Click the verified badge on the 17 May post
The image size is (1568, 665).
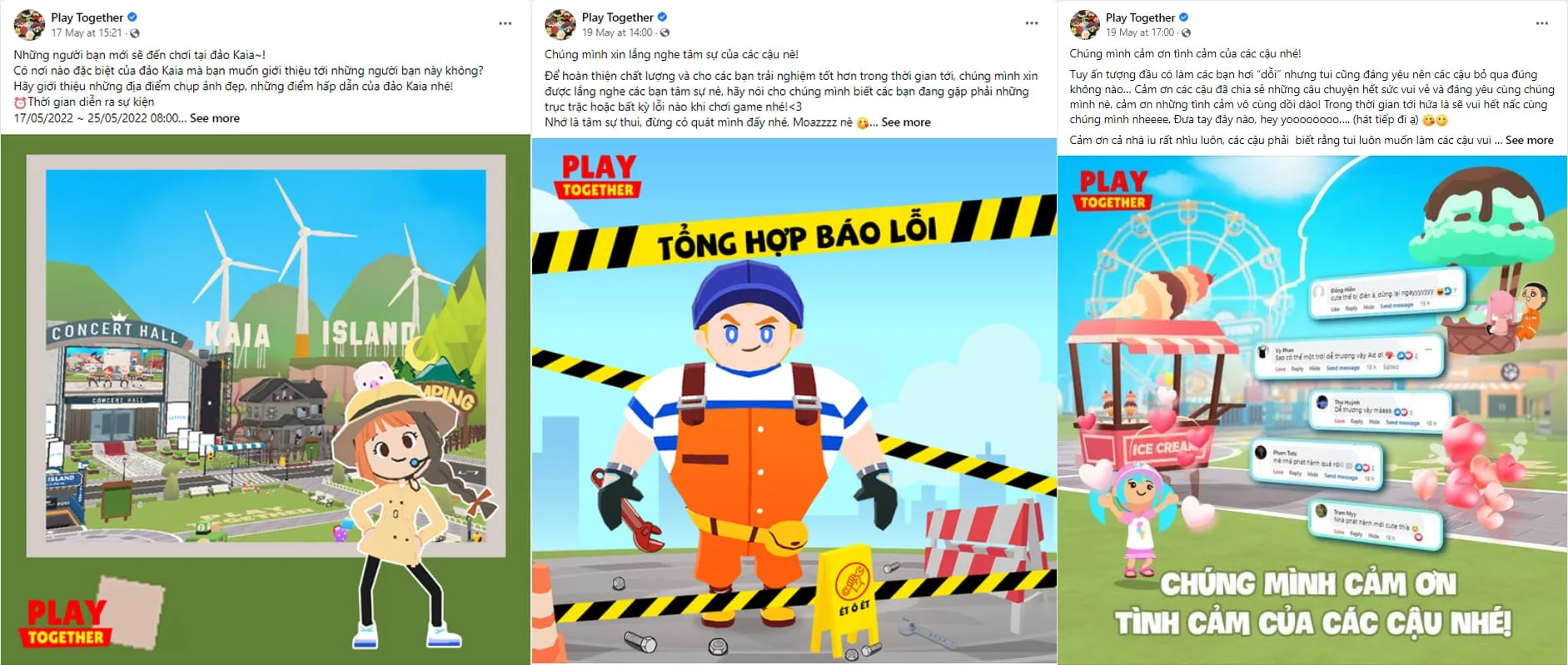point(132,17)
